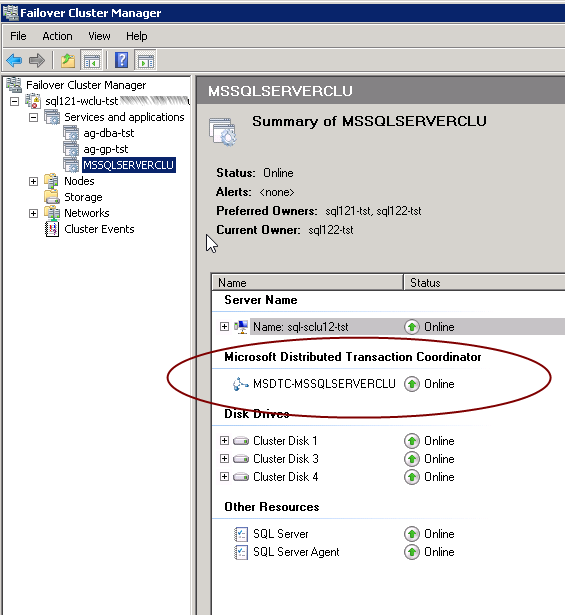Select the Name: sql-sclu12-tst row
The image size is (565, 615).
[407, 327]
